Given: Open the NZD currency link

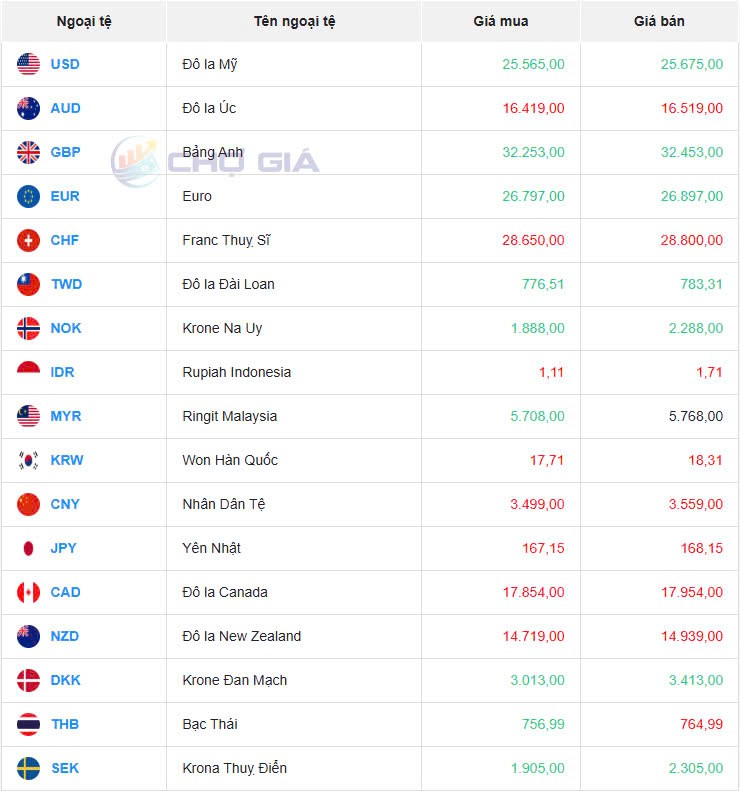Looking at the screenshot, I should pyautogui.click(x=65, y=636).
